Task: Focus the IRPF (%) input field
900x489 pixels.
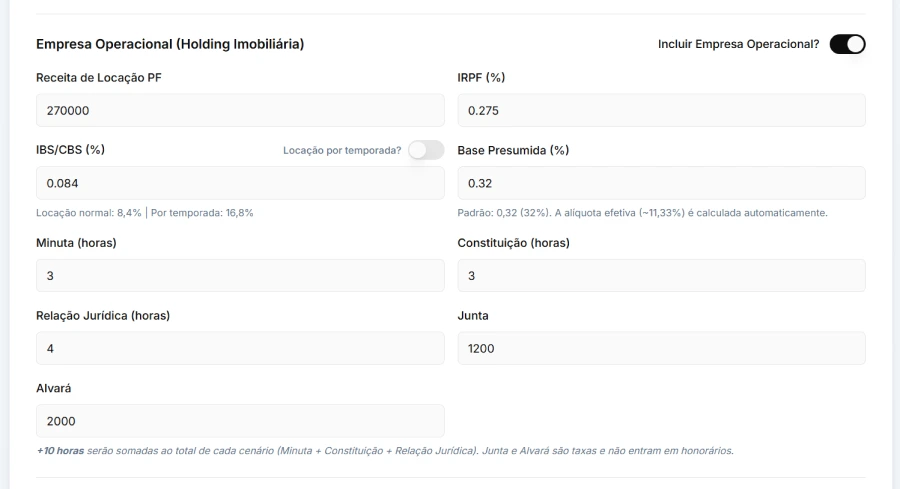Action: tap(661, 110)
